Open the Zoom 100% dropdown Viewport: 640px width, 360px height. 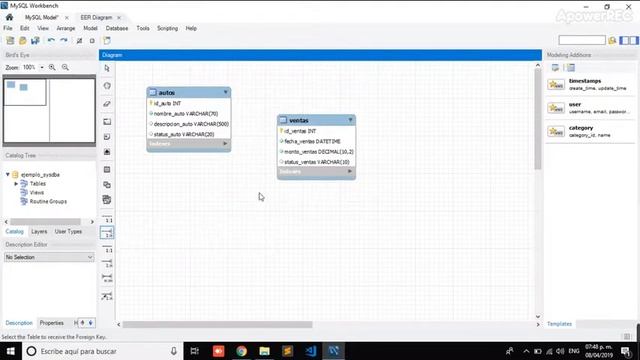(x=42, y=67)
